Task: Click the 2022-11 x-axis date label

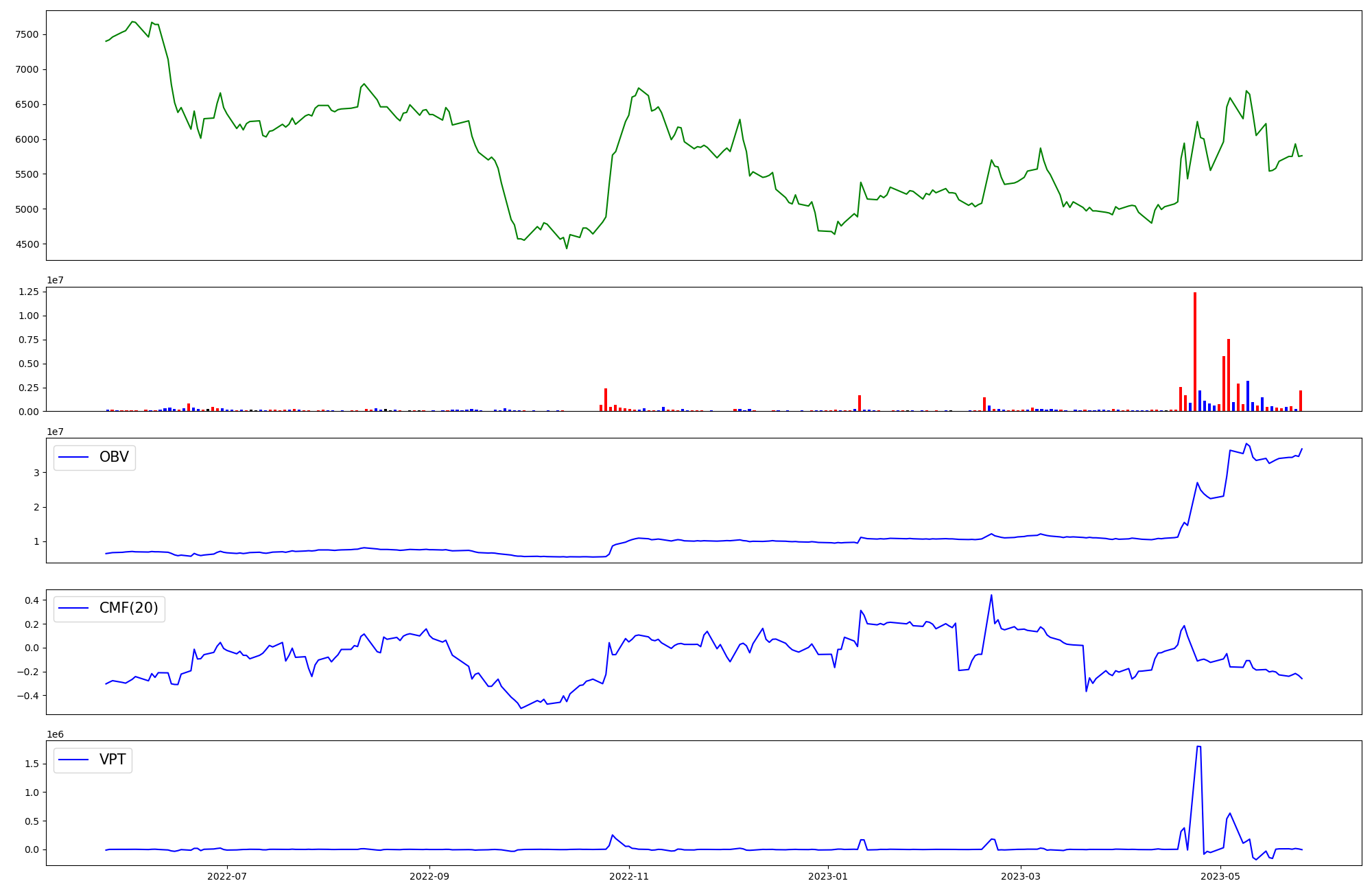Action: pos(629,876)
